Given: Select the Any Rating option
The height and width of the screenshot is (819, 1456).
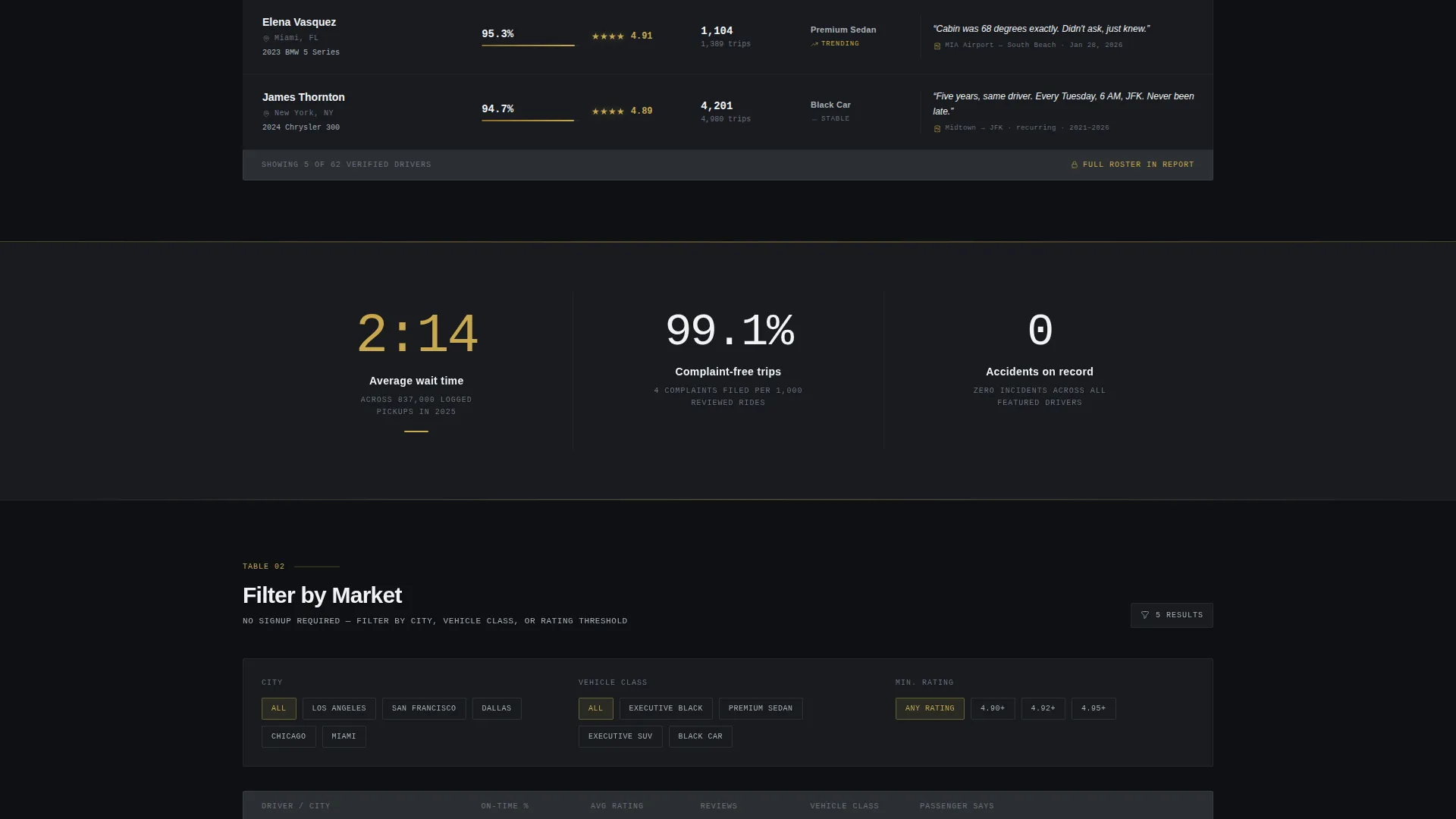Looking at the screenshot, I should [930, 709].
